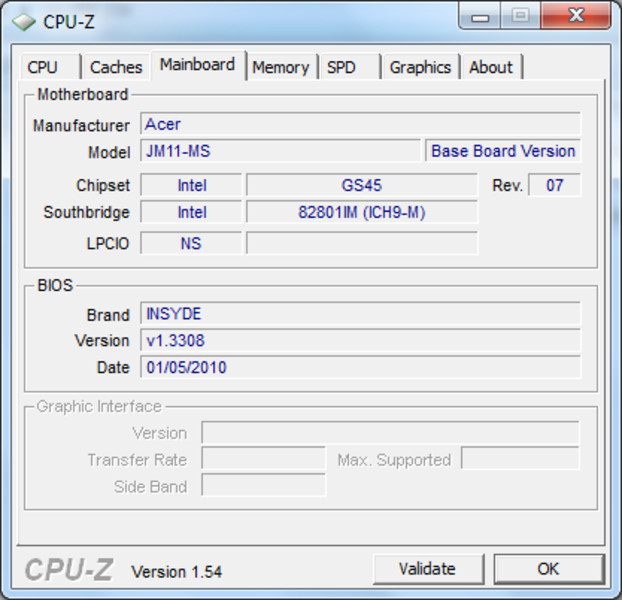Click the BIOS Brand field INSYDE
The height and width of the screenshot is (600, 622).
[x=360, y=314]
